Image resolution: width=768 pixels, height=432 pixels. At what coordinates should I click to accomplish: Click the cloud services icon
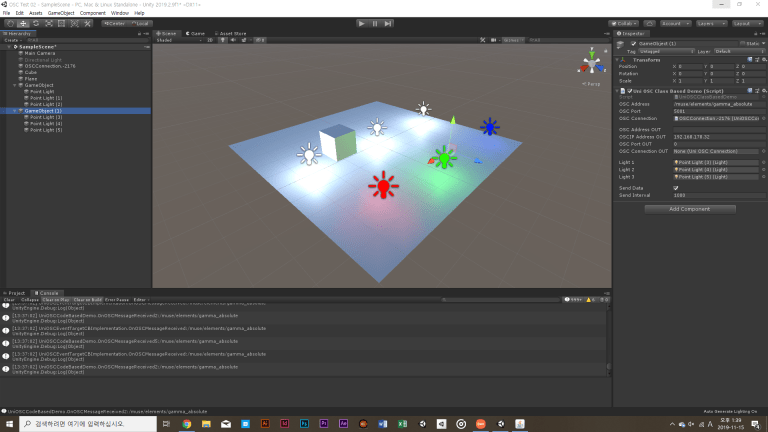(x=652, y=22)
